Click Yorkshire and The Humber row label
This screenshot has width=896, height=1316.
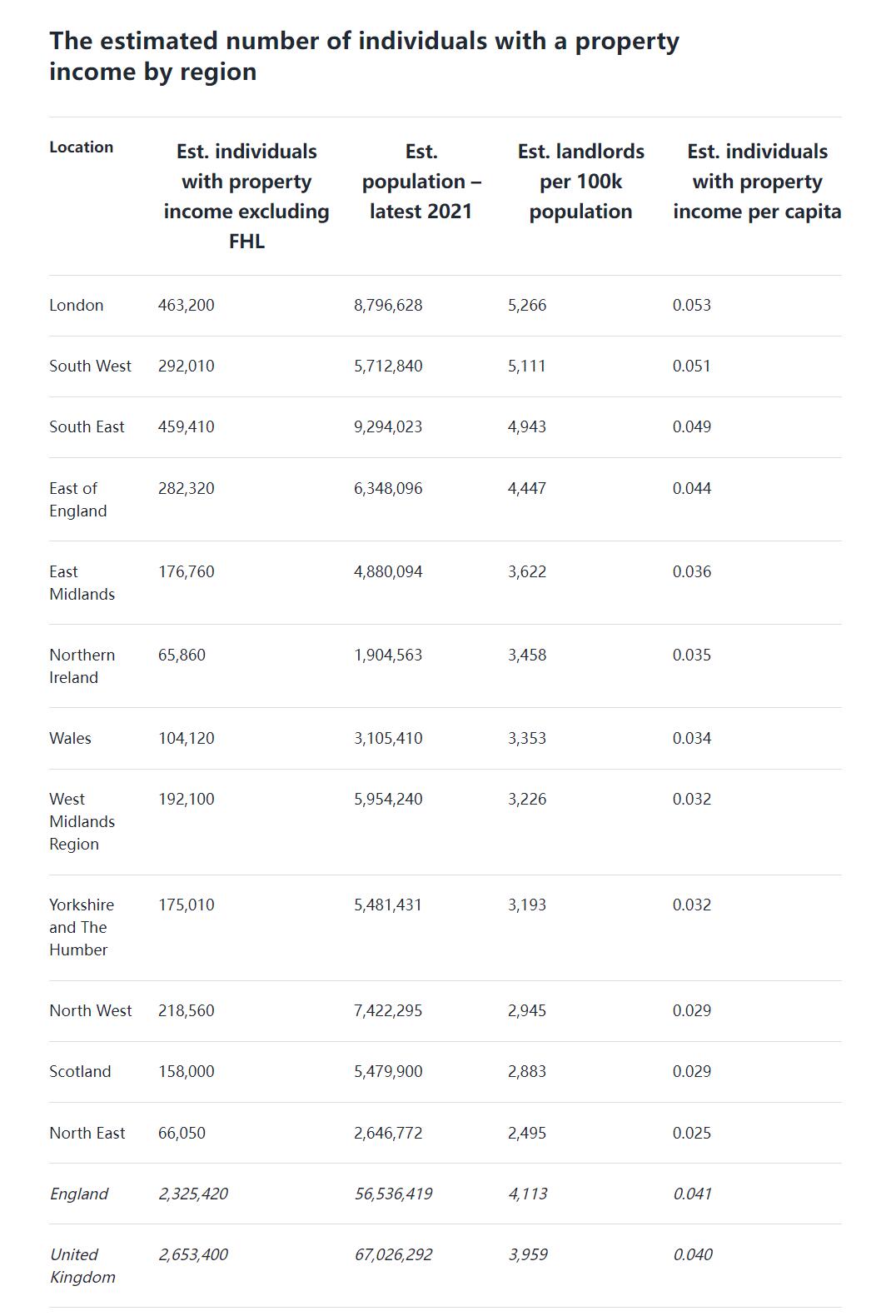pyautogui.click(x=81, y=927)
